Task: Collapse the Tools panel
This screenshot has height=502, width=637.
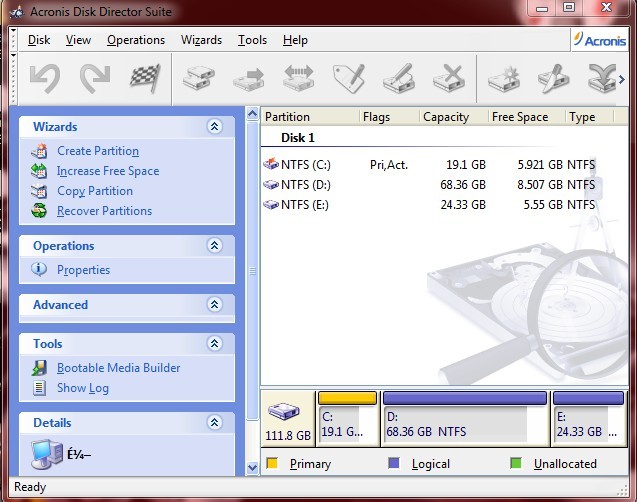Action: 214,344
